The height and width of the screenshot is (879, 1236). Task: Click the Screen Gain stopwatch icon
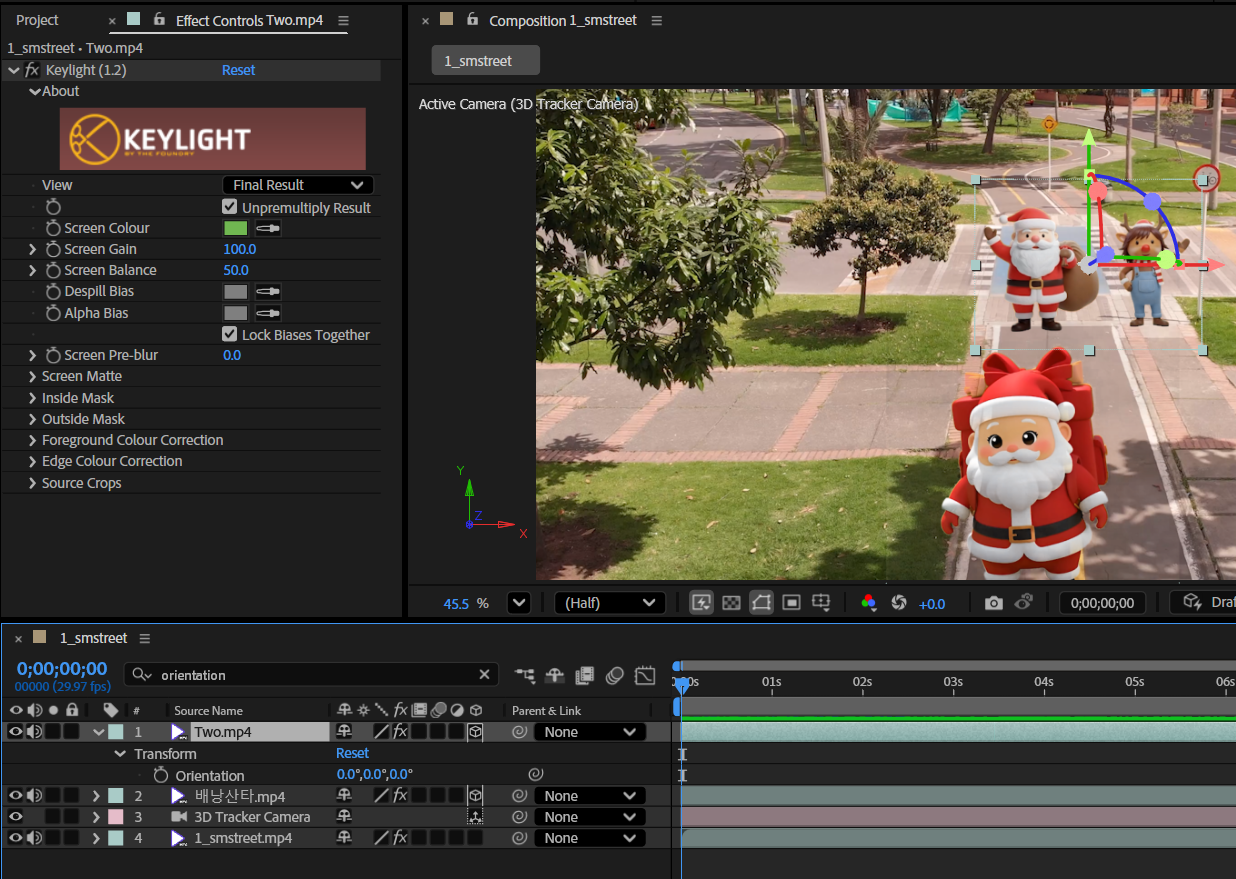[53, 249]
